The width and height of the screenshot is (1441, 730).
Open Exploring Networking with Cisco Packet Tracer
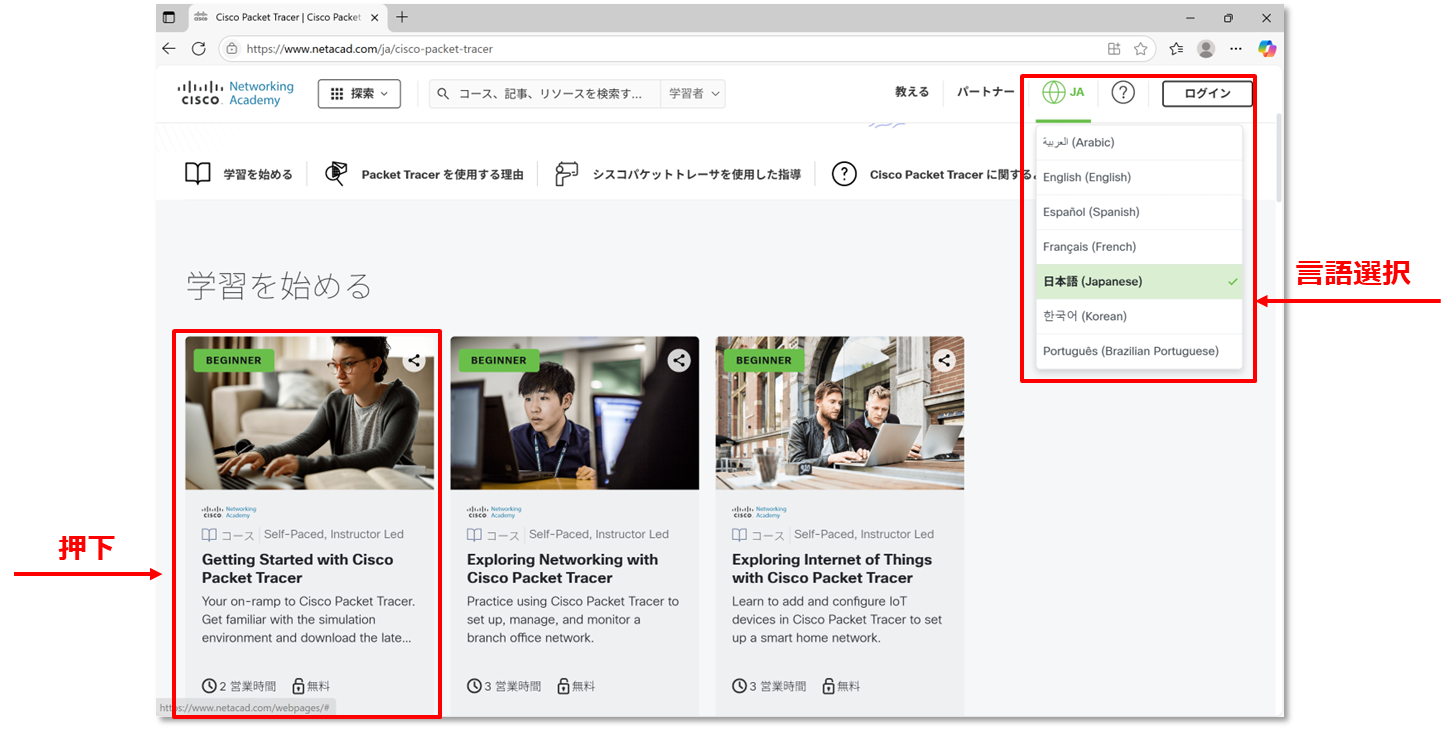(x=562, y=568)
